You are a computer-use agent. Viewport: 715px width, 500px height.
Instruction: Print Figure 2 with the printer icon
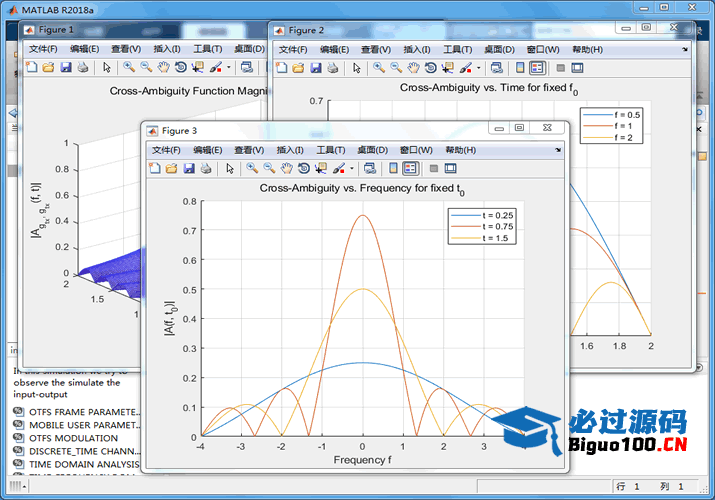coord(332,68)
